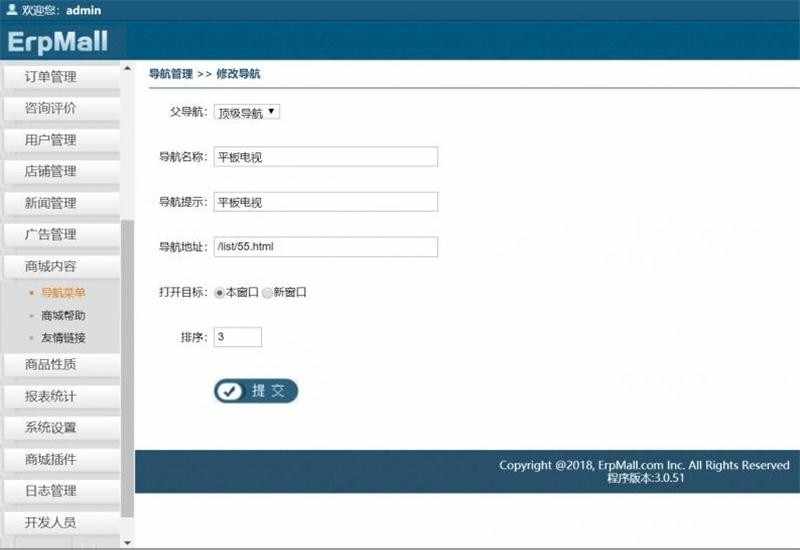Click the ErpMall logo
800x550 pixels.
[x=58, y=42]
